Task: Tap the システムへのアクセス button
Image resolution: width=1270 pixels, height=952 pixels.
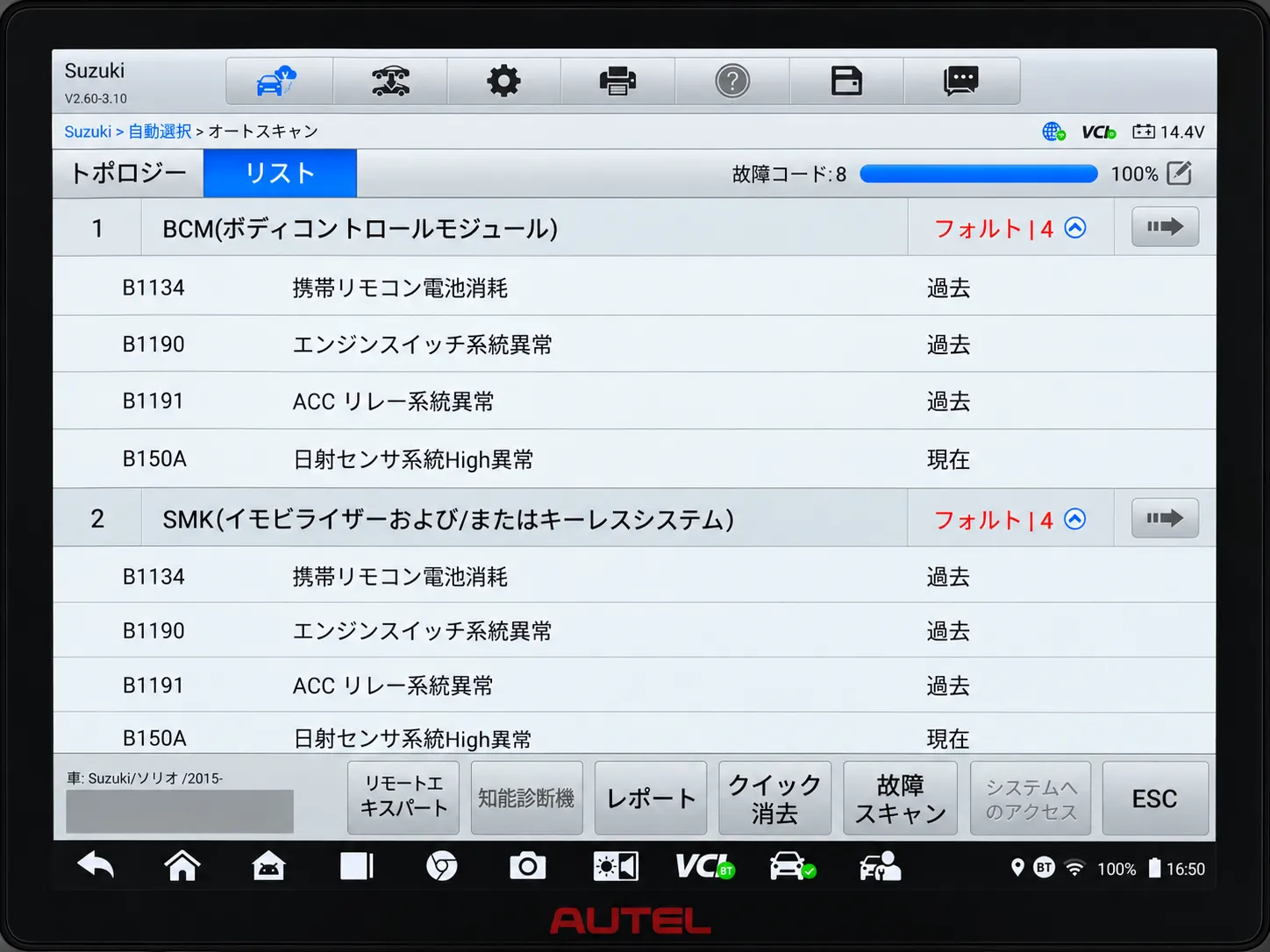Action: click(1031, 798)
